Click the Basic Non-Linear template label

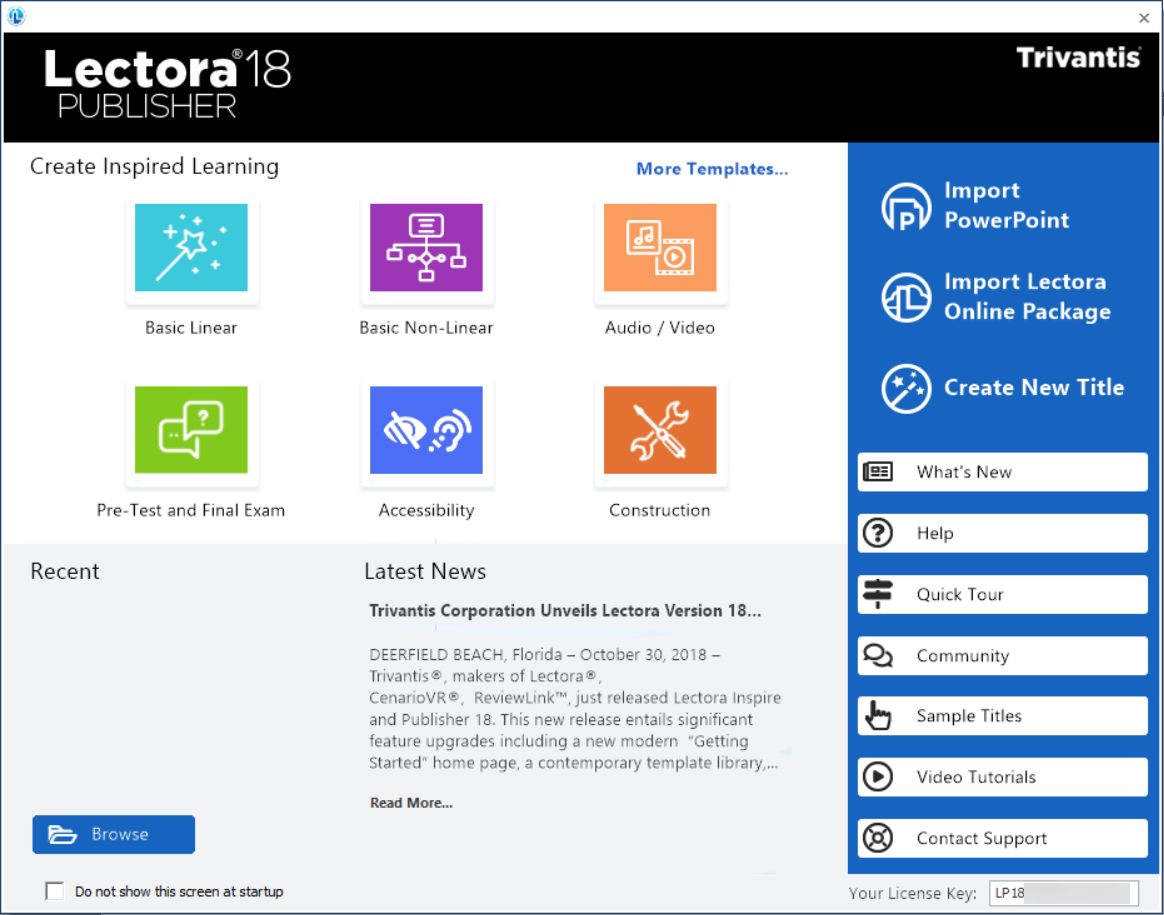pos(426,327)
